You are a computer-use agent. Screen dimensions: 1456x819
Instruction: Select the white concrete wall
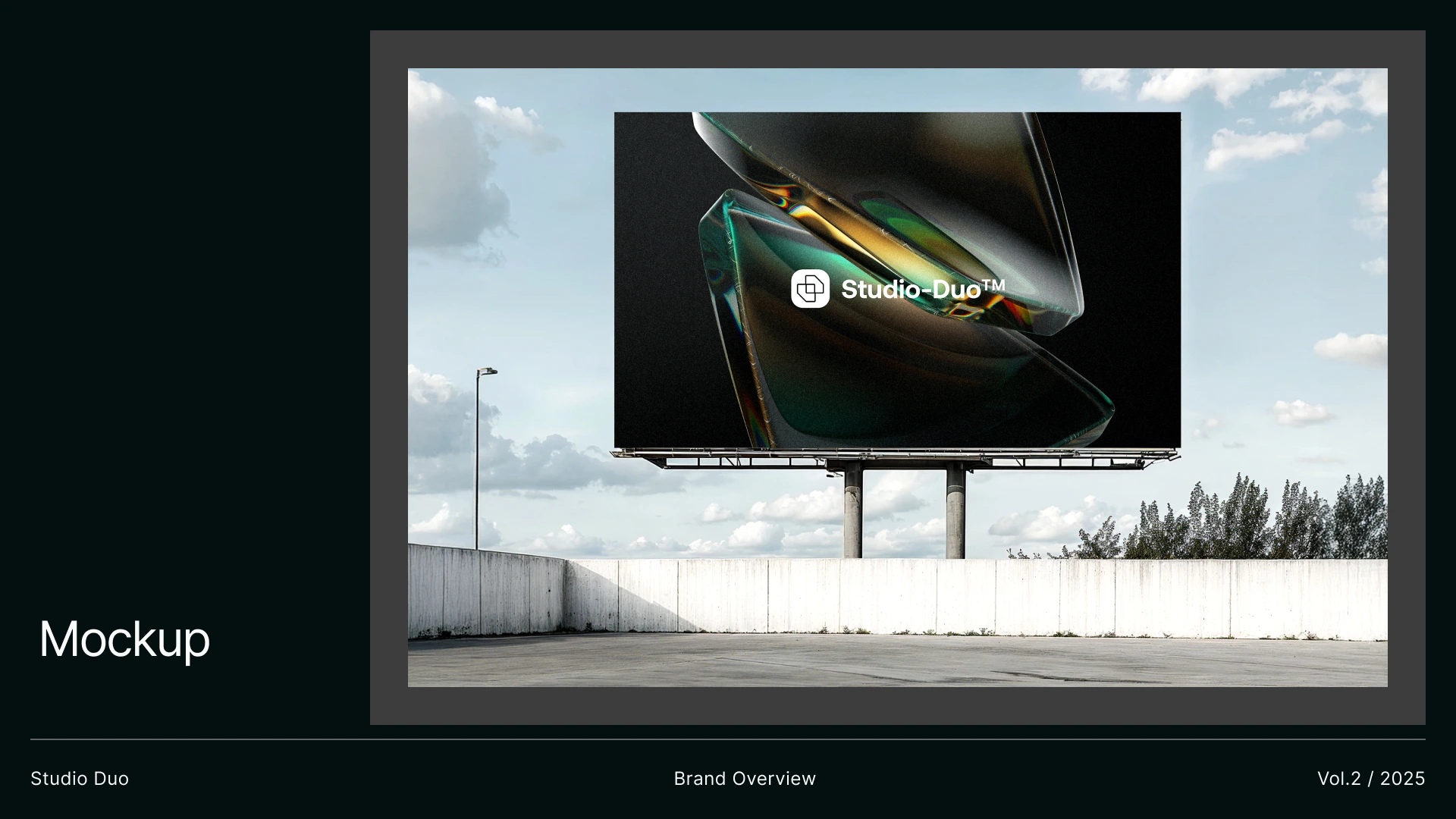pos(986,599)
